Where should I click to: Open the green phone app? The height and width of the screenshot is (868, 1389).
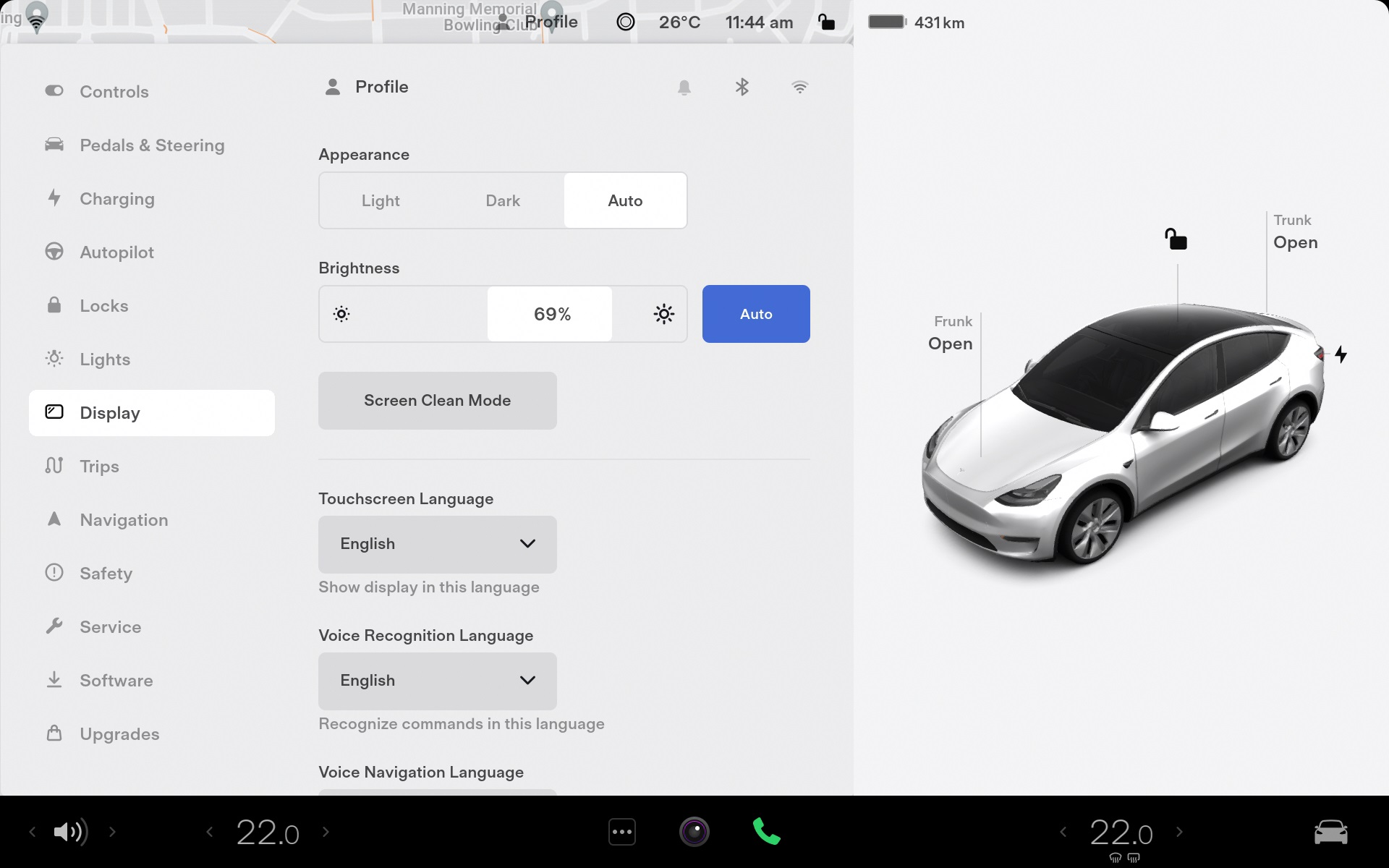tap(766, 832)
